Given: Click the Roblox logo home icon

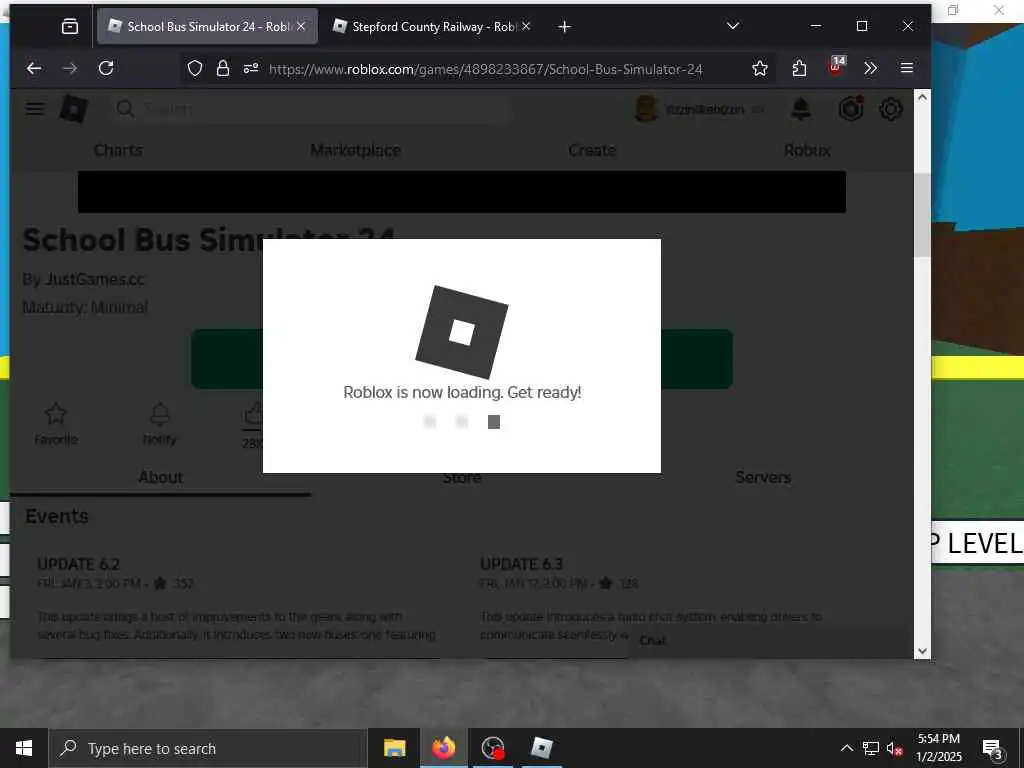Looking at the screenshot, I should click(x=73, y=109).
